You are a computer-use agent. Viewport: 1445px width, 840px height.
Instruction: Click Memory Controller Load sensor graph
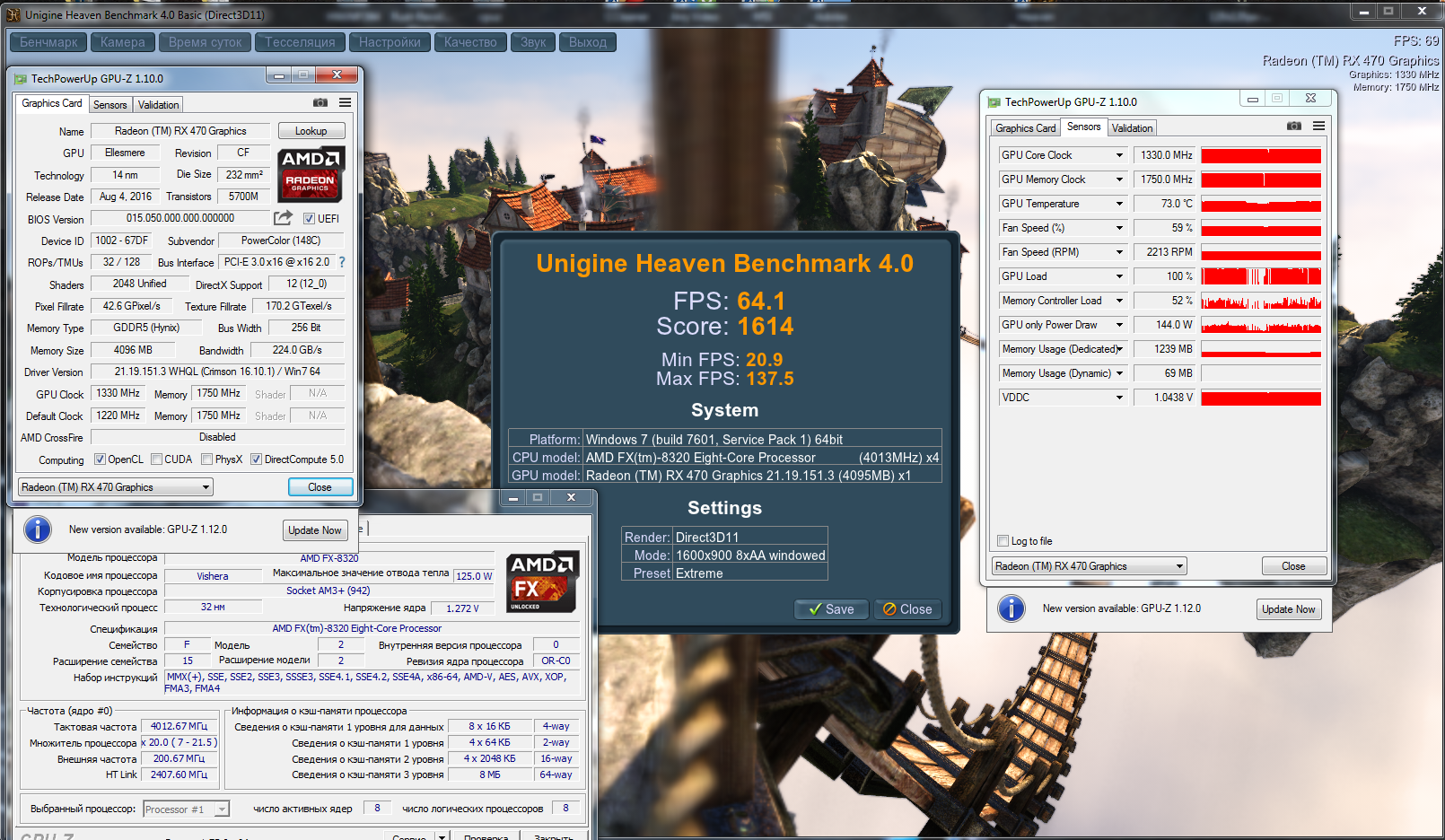(x=1261, y=301)
